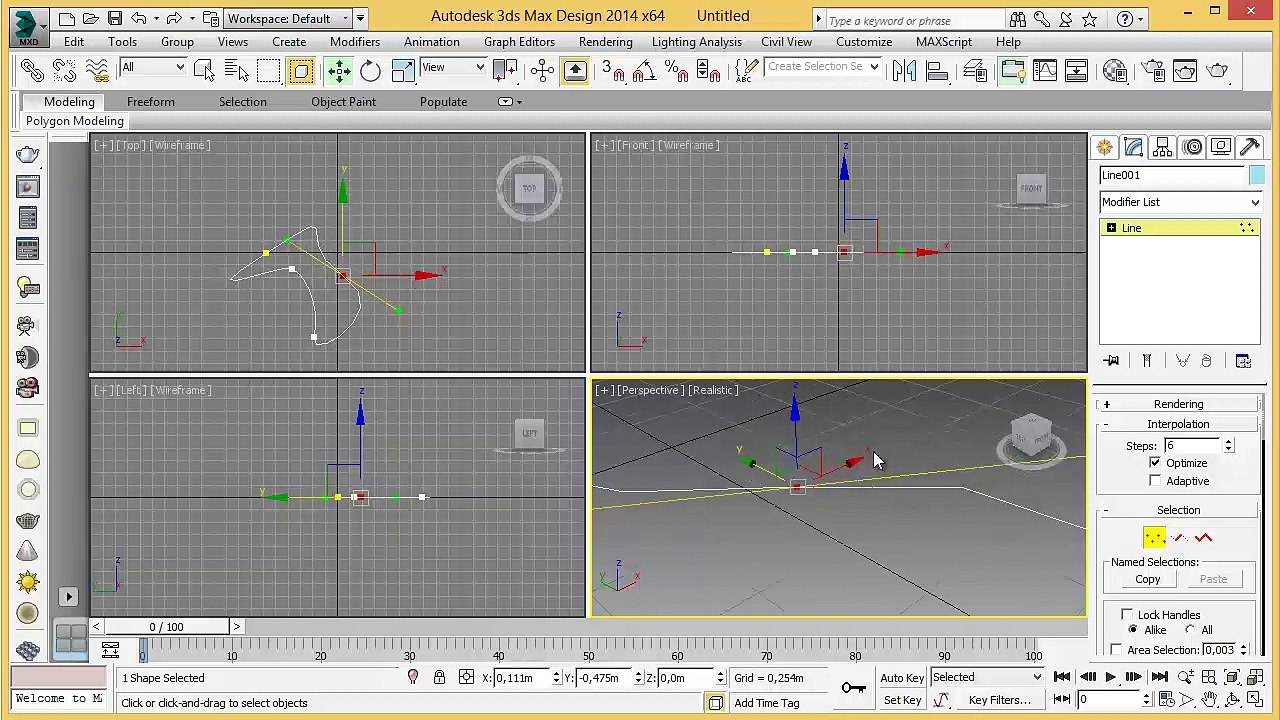Collapse the Selection rollout
This screenshot has height=720, width=1280.
pyautogui.click(x=1179, y=510)
